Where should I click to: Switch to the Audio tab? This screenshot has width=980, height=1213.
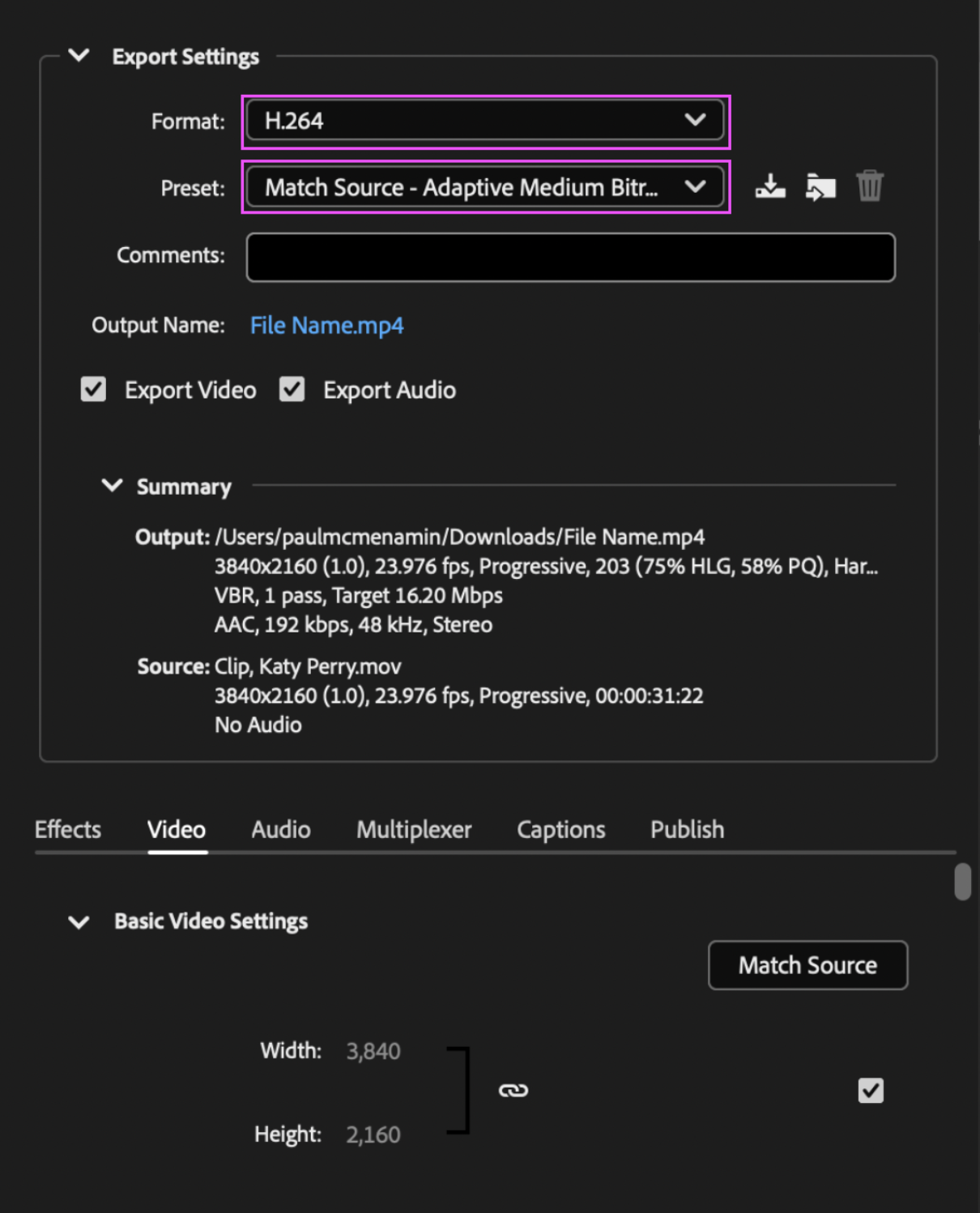pos(280,829)
